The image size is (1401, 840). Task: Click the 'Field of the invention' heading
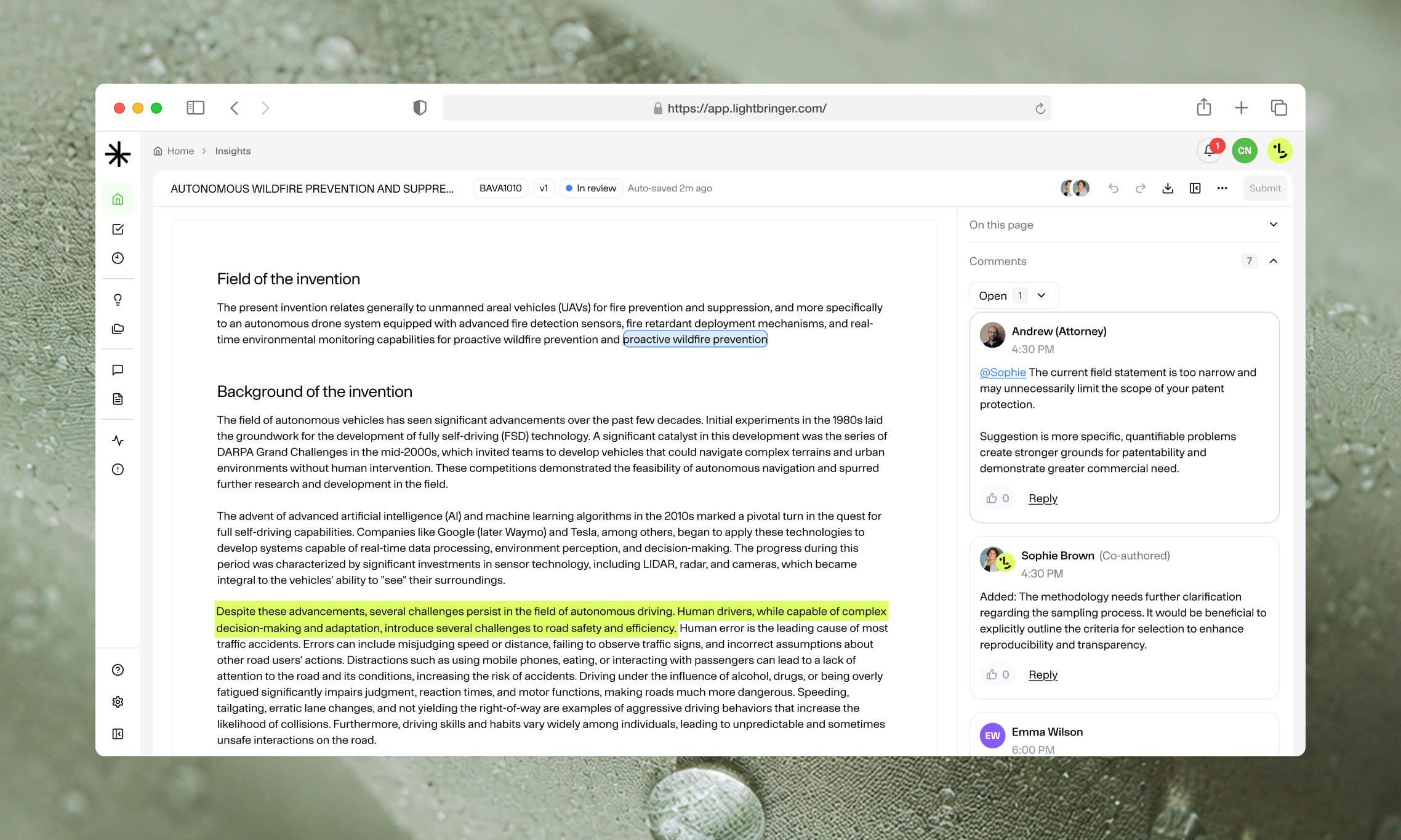pos(288,279)
